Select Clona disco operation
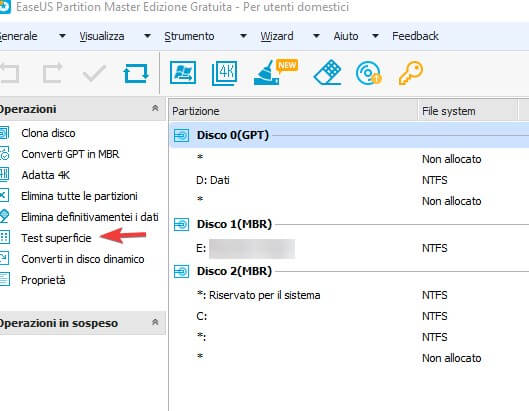The height and width of the screenshot is (411, 529). [48, 133]
